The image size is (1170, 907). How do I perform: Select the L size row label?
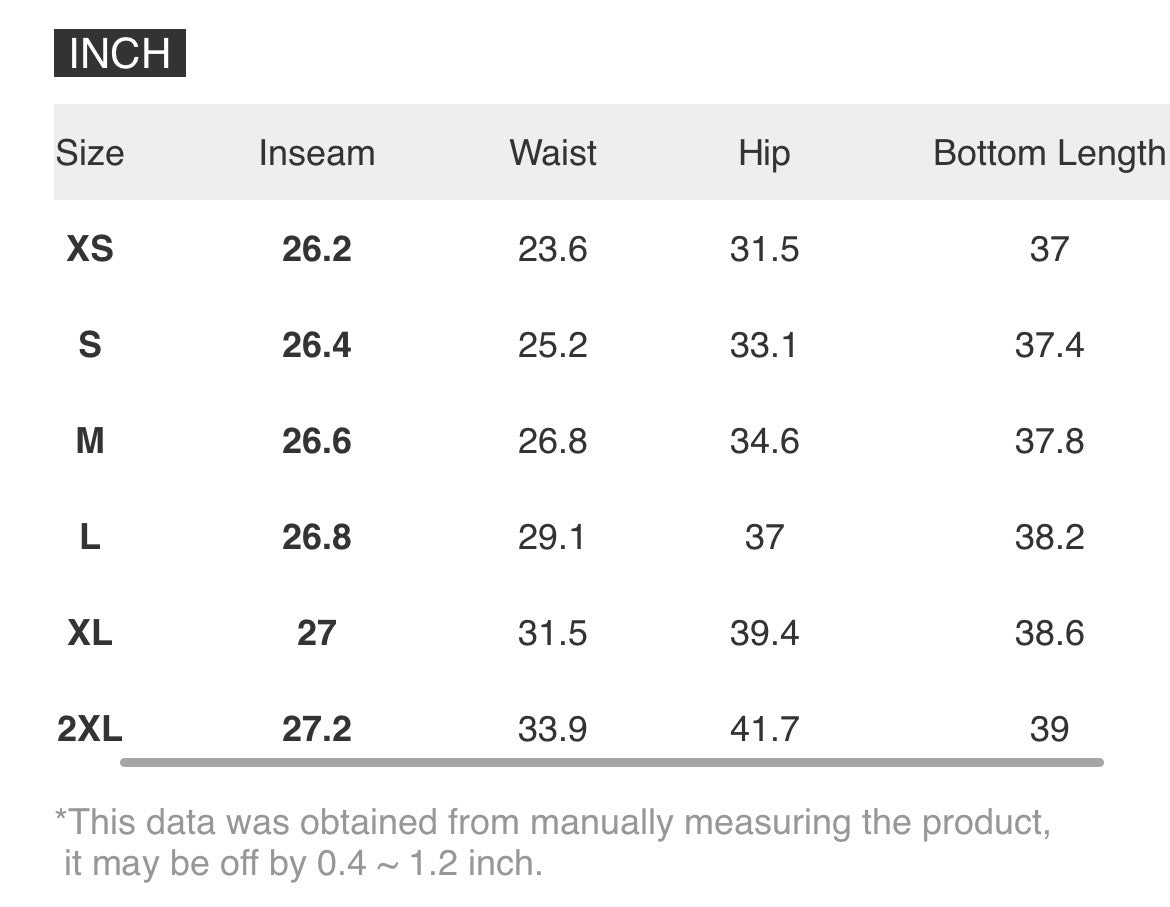[x=90, y=537]
